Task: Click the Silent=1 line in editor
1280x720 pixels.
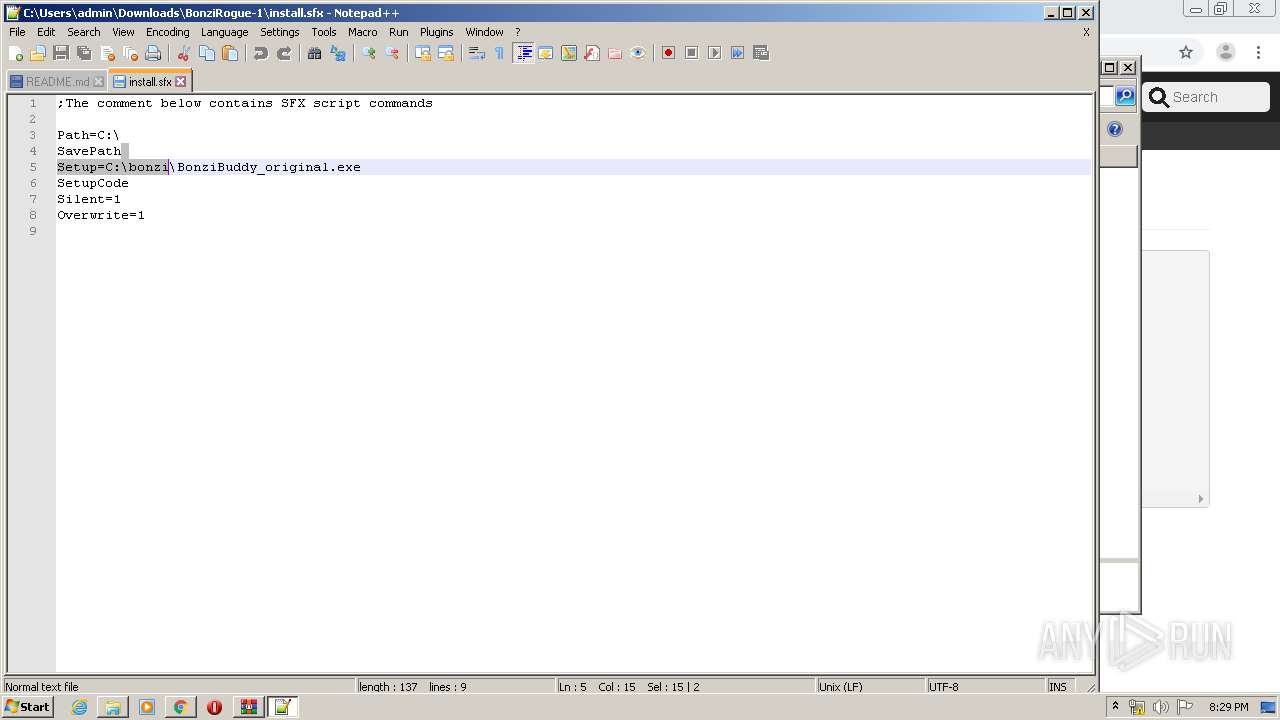Action: coord(89,199)
